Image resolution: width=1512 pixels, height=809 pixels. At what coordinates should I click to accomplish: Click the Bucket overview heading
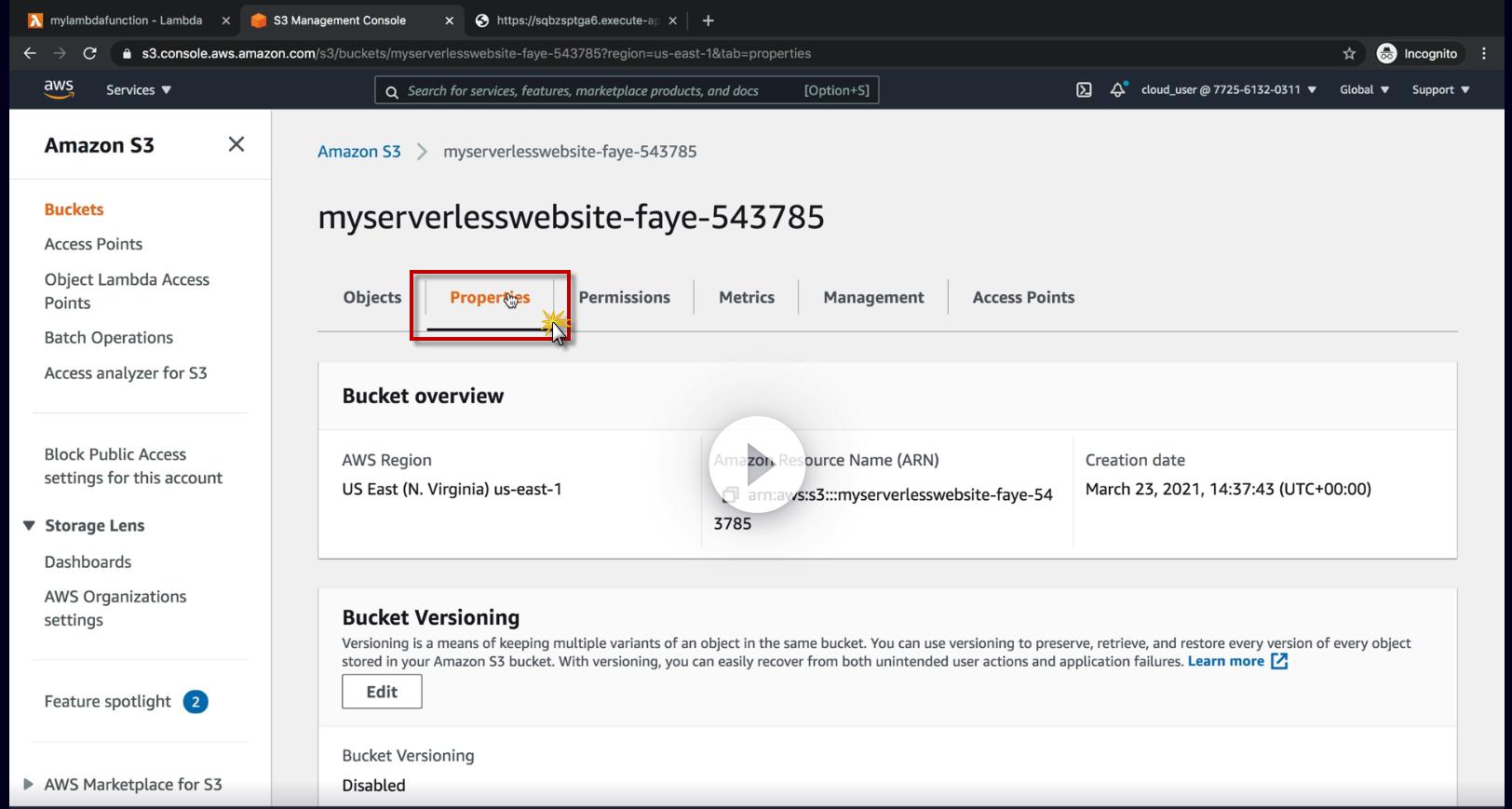pos(423,397)
